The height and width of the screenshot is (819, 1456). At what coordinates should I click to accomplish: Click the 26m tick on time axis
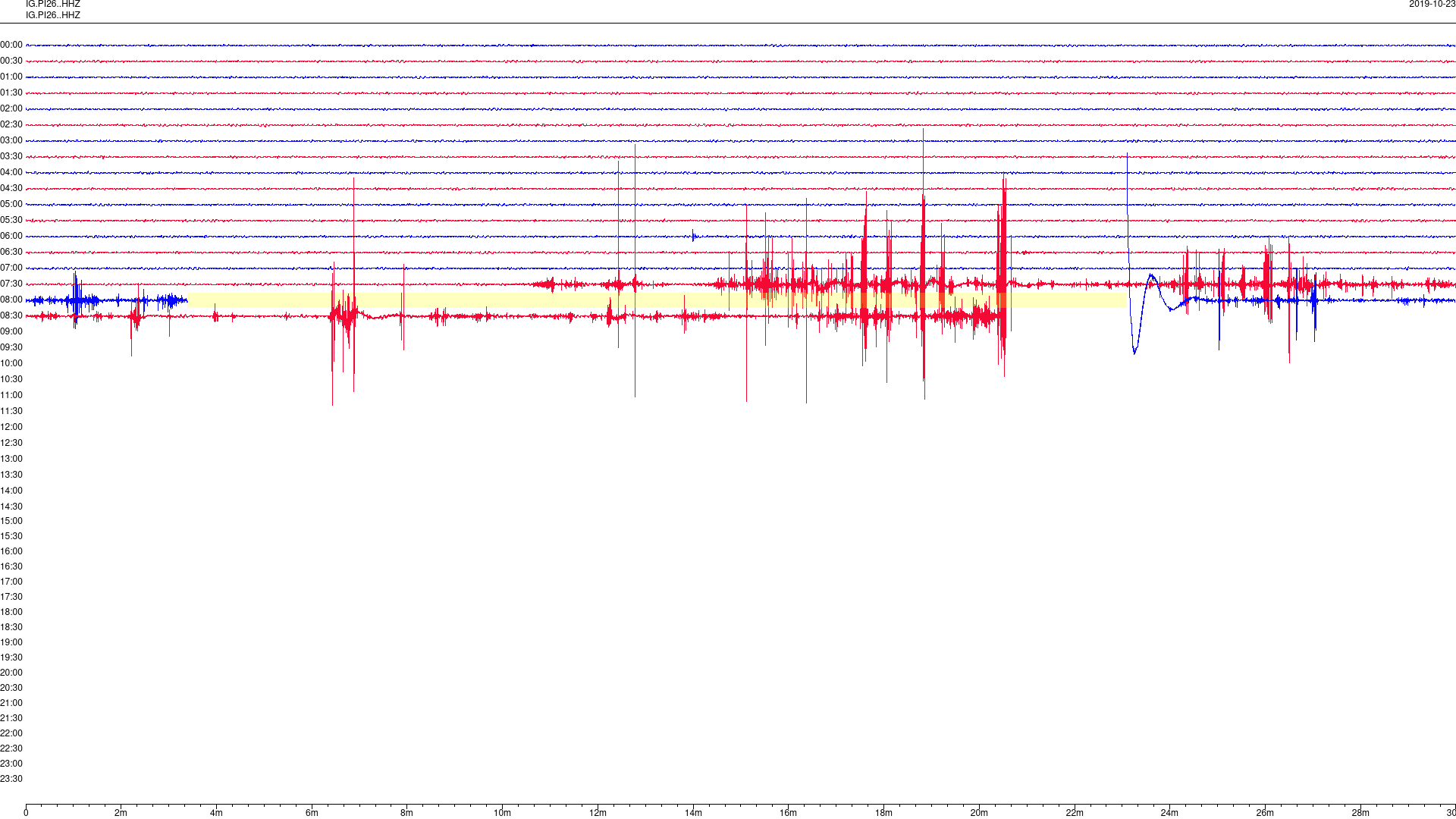click(x=1265, y=813)
